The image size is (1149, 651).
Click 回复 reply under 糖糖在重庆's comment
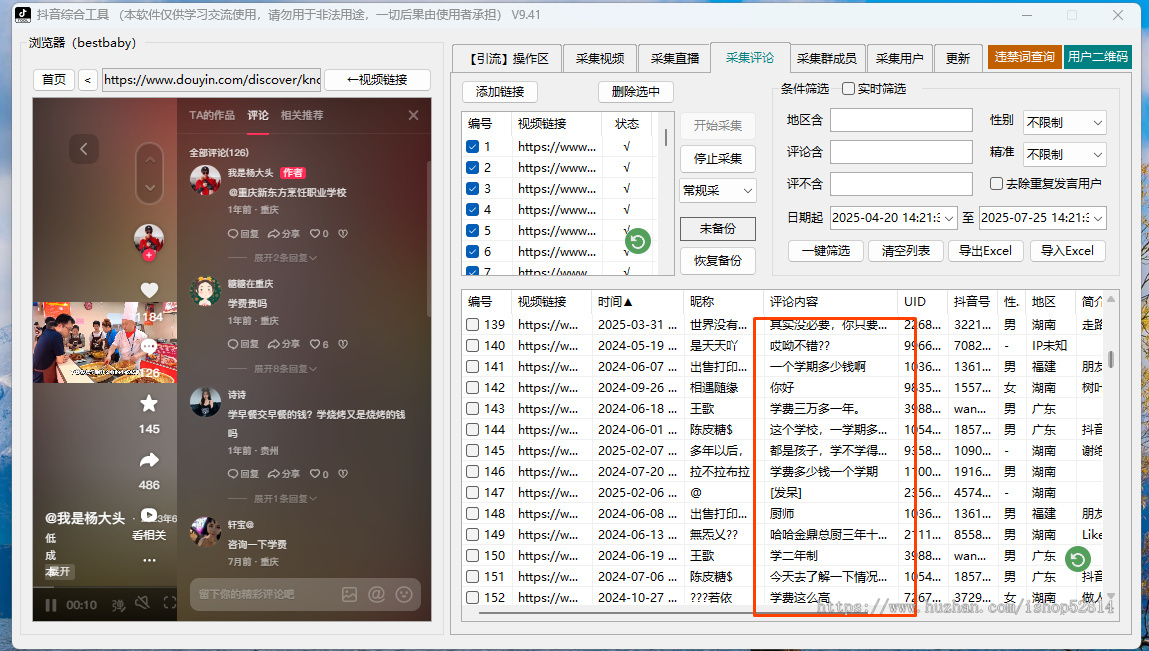pos(243,344)
